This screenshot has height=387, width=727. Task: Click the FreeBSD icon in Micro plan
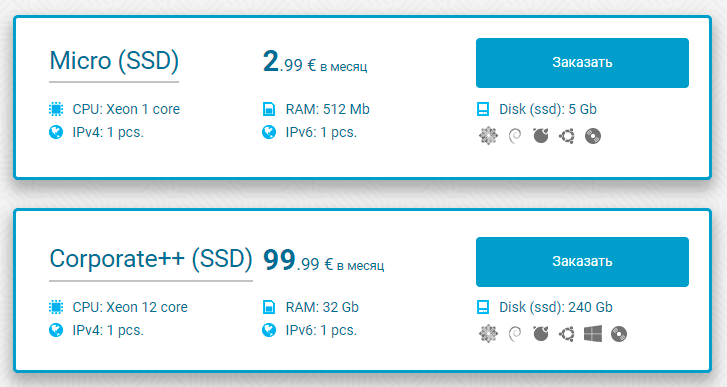click(541, 136)
